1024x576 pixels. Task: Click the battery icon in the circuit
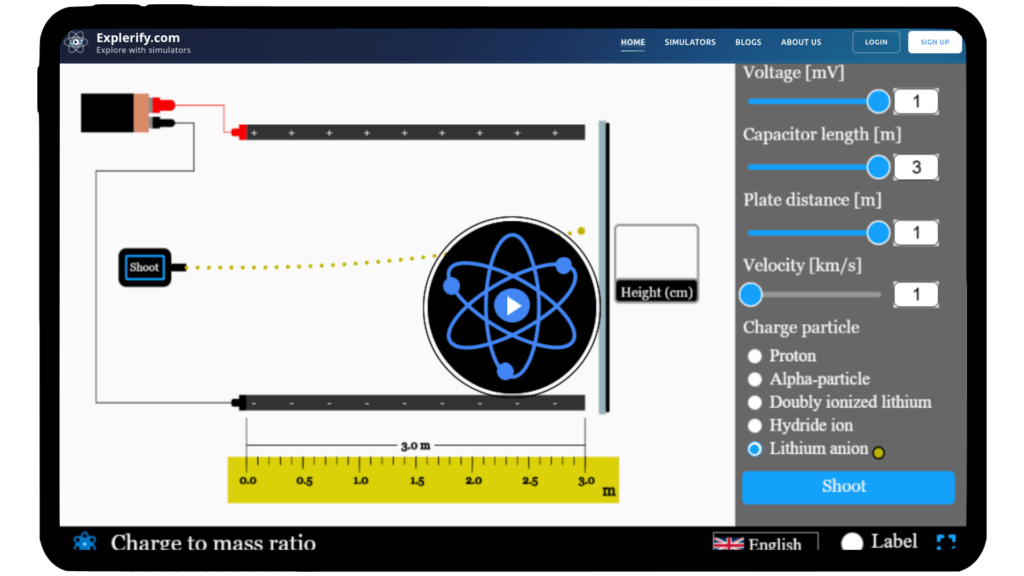click(114, 112)
